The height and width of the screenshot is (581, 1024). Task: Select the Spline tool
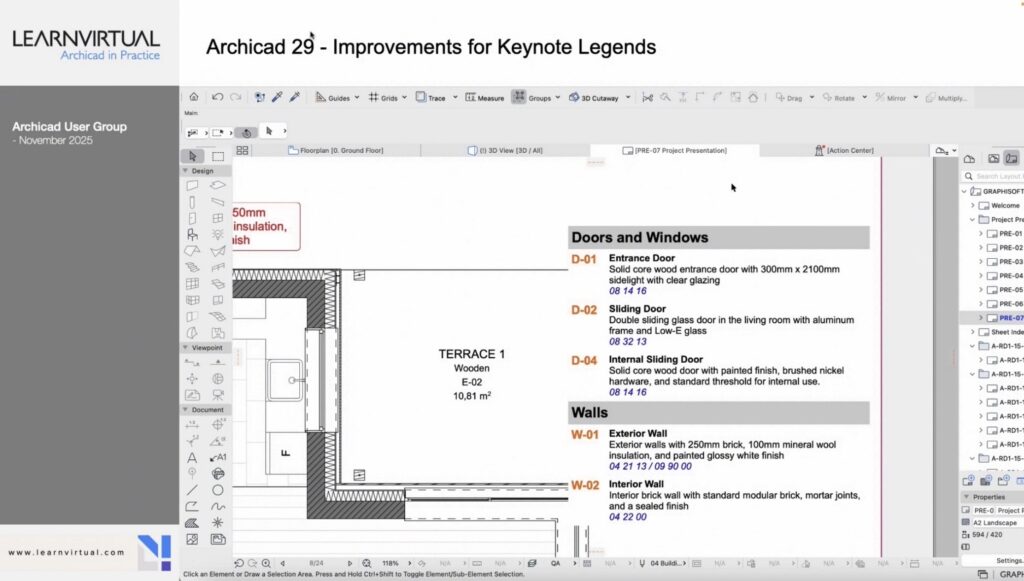(217, 506)
